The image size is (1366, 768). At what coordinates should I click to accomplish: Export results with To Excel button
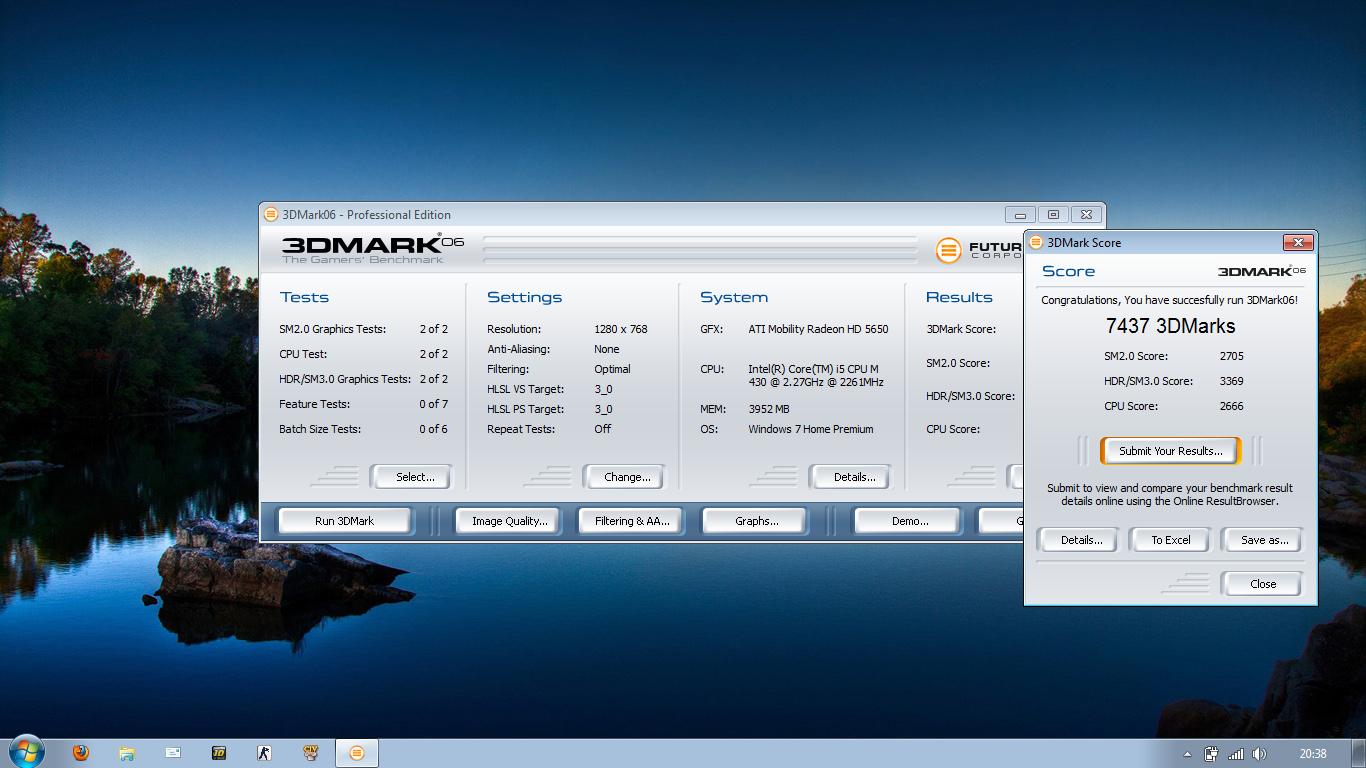1170,540
